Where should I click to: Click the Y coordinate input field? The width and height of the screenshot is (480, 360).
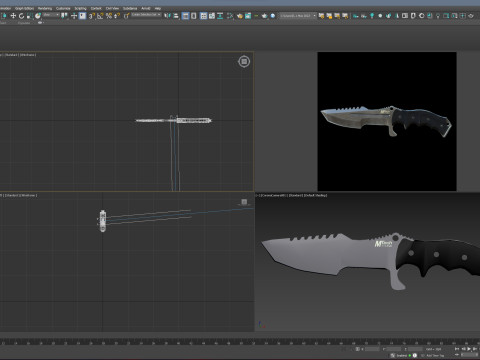(394, 349)
